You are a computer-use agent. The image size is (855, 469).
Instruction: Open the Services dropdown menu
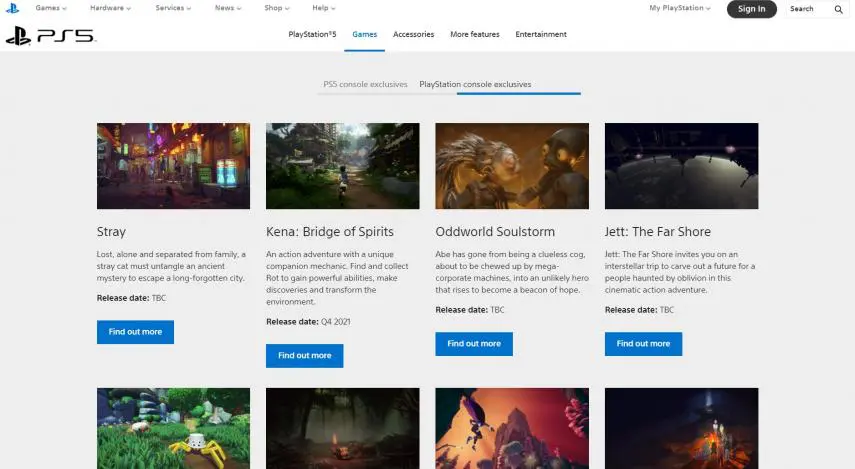click(x=173, y=8)
